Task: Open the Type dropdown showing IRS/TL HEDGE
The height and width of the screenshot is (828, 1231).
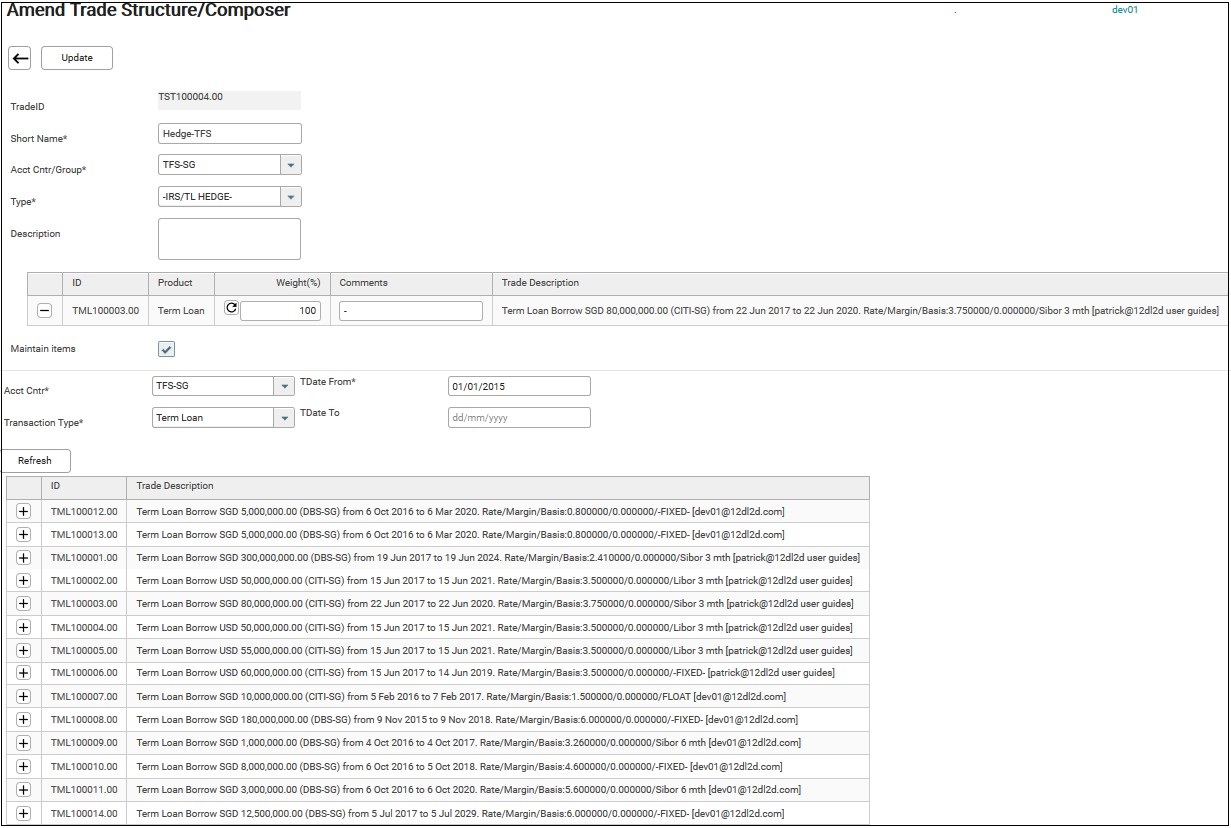Action: pyautogui.click(x=290, y=197)
